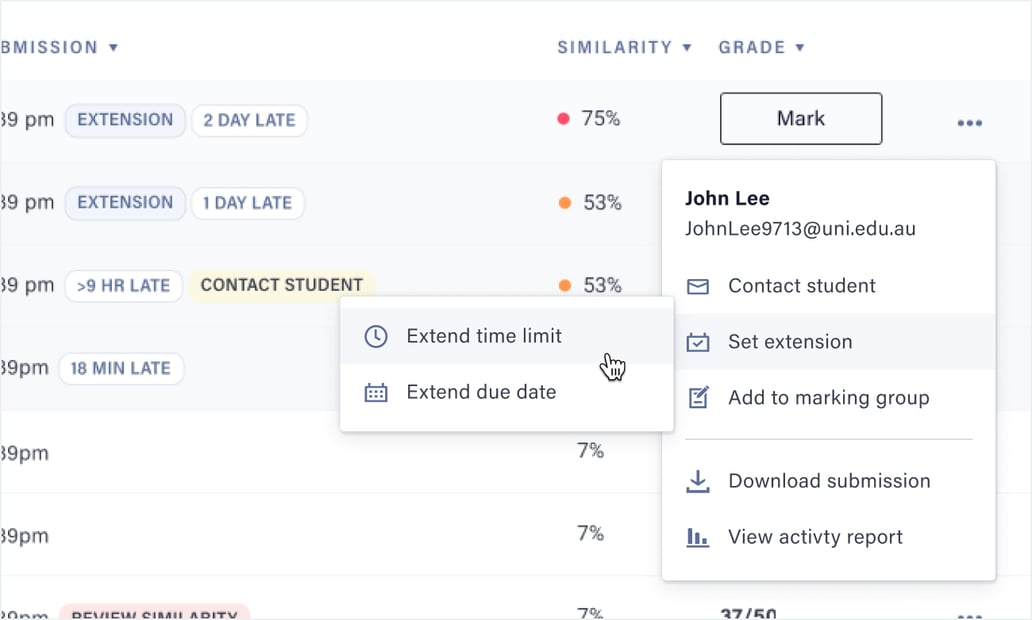The image size is (1032, 620).
Task: Choose Contact student from the options menu
Action: 803,286
